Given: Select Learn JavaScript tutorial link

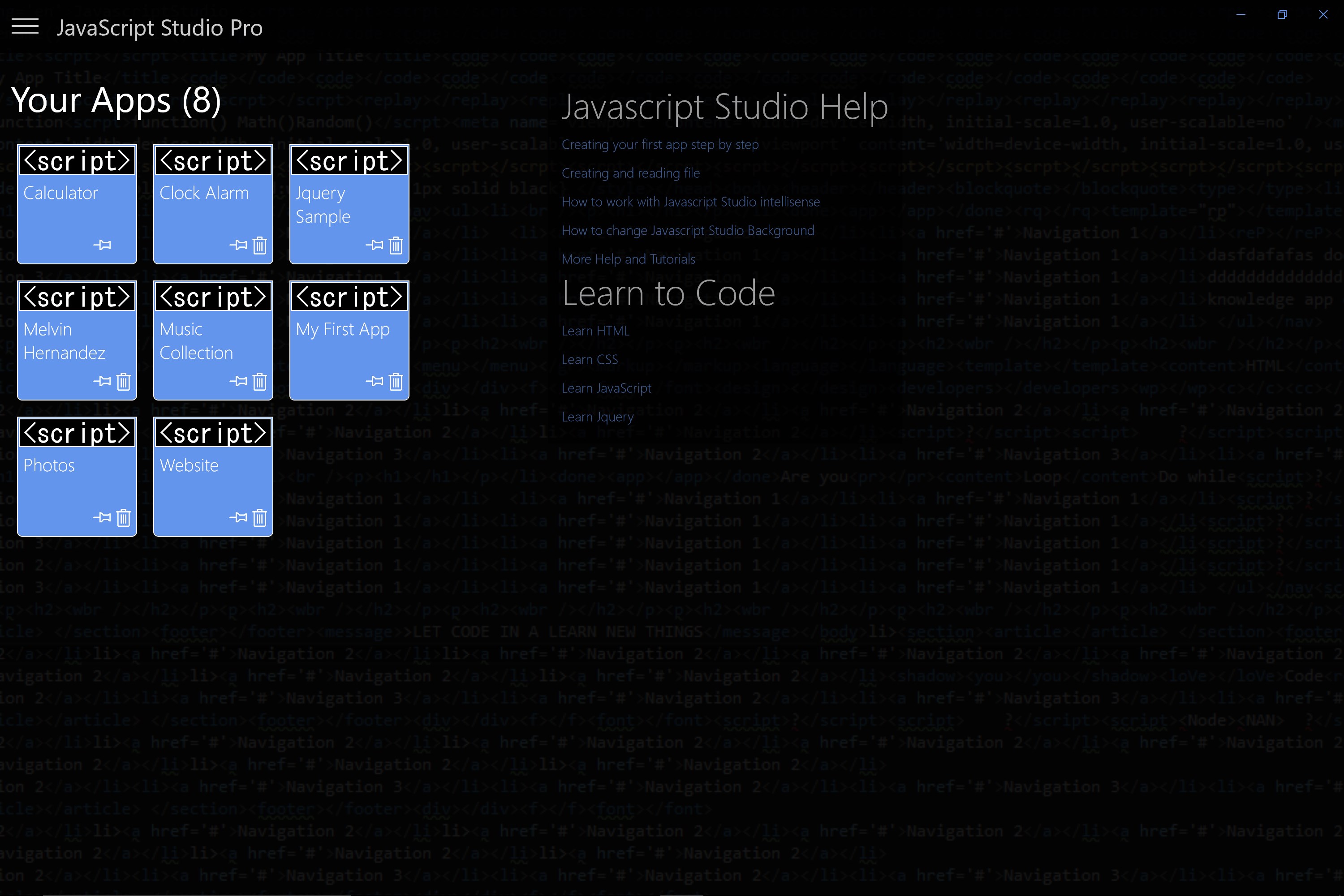Looking at the screenshot, I should (606, 388).
